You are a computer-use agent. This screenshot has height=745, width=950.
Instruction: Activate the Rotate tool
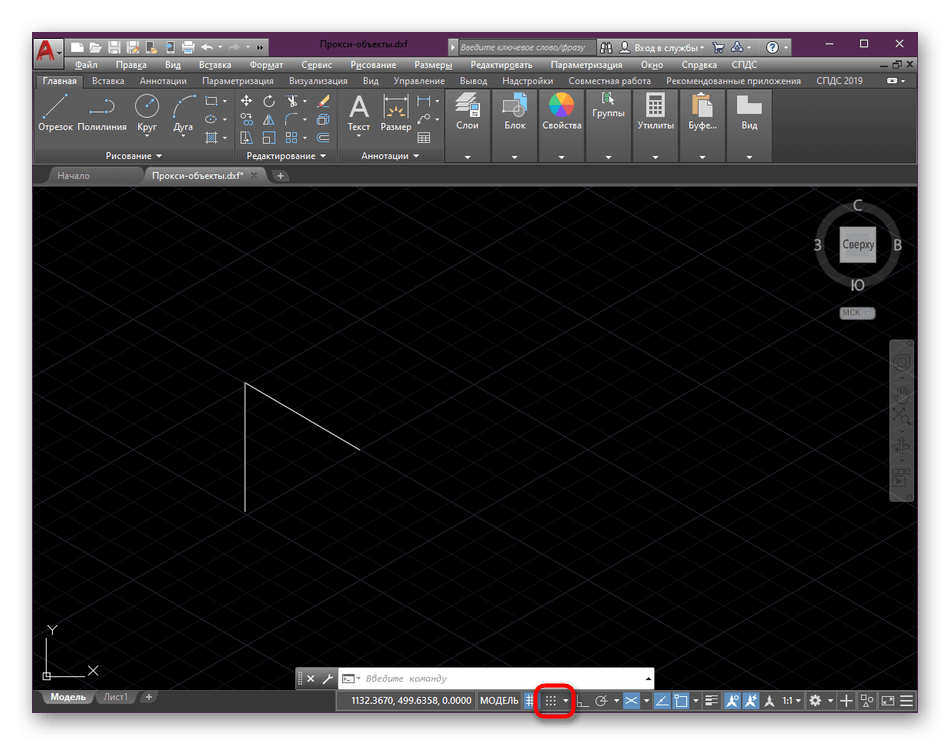tap(269, 101)
